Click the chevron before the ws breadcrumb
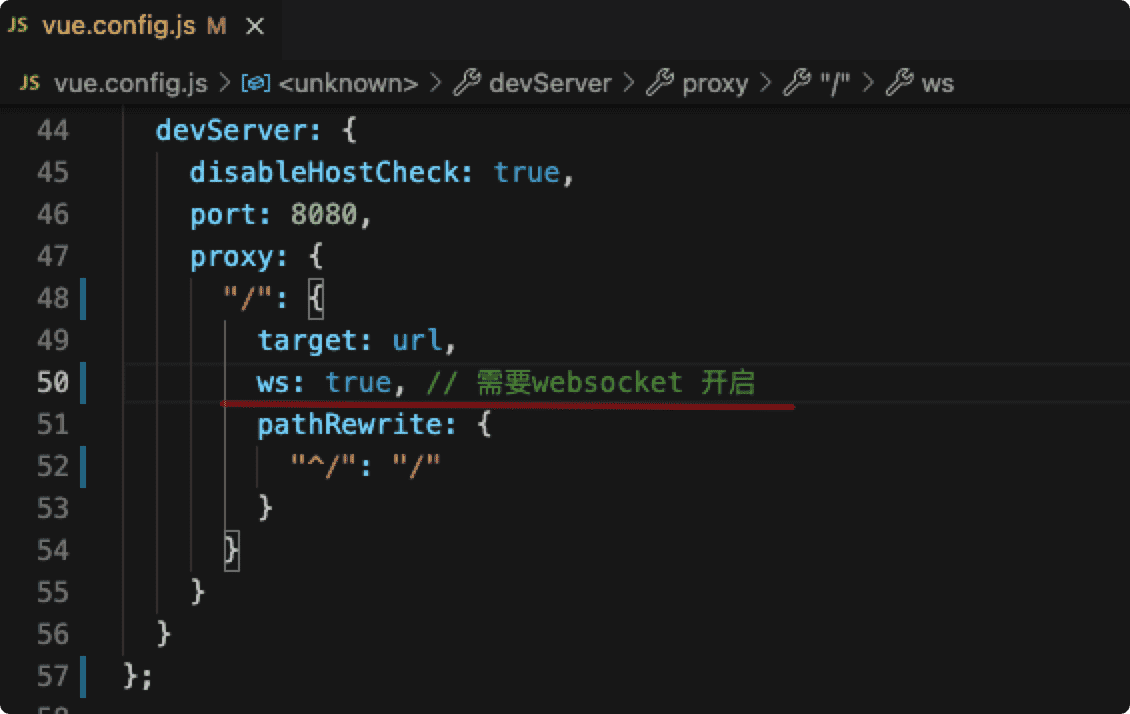 pos(868,83)
